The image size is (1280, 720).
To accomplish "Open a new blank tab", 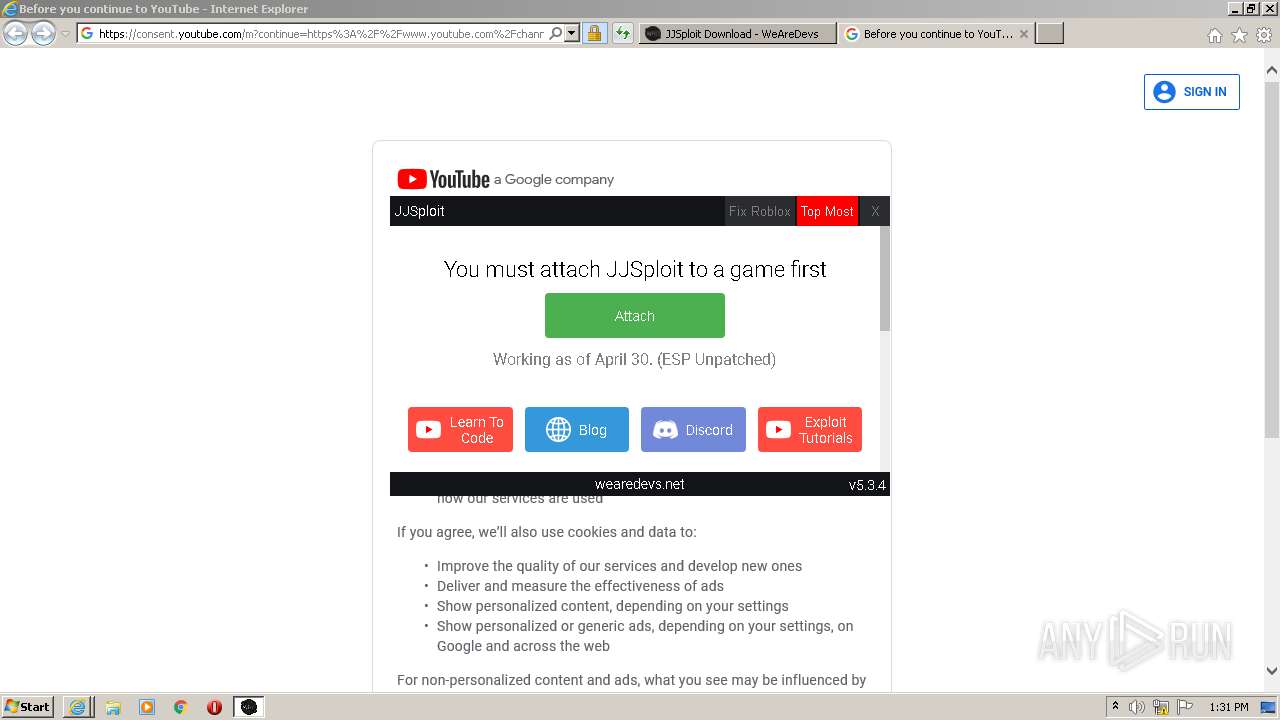I will click(x=1049, y=33).
